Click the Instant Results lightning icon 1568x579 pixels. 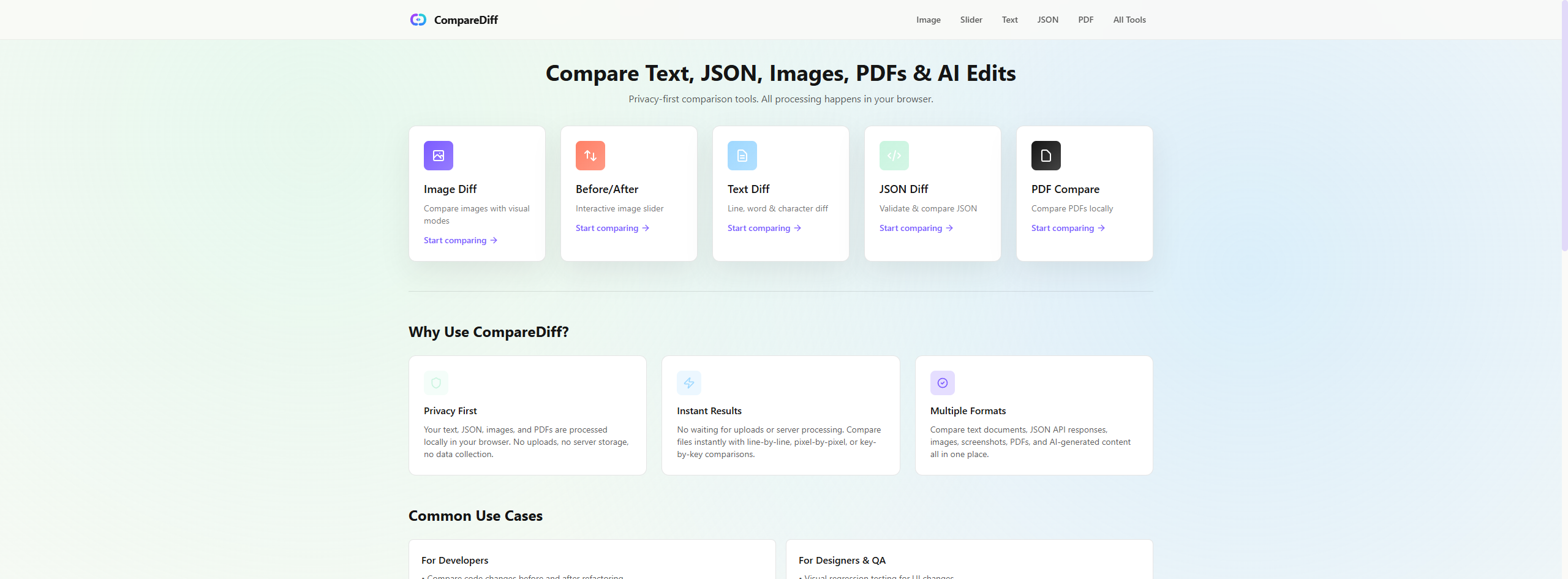689,383
